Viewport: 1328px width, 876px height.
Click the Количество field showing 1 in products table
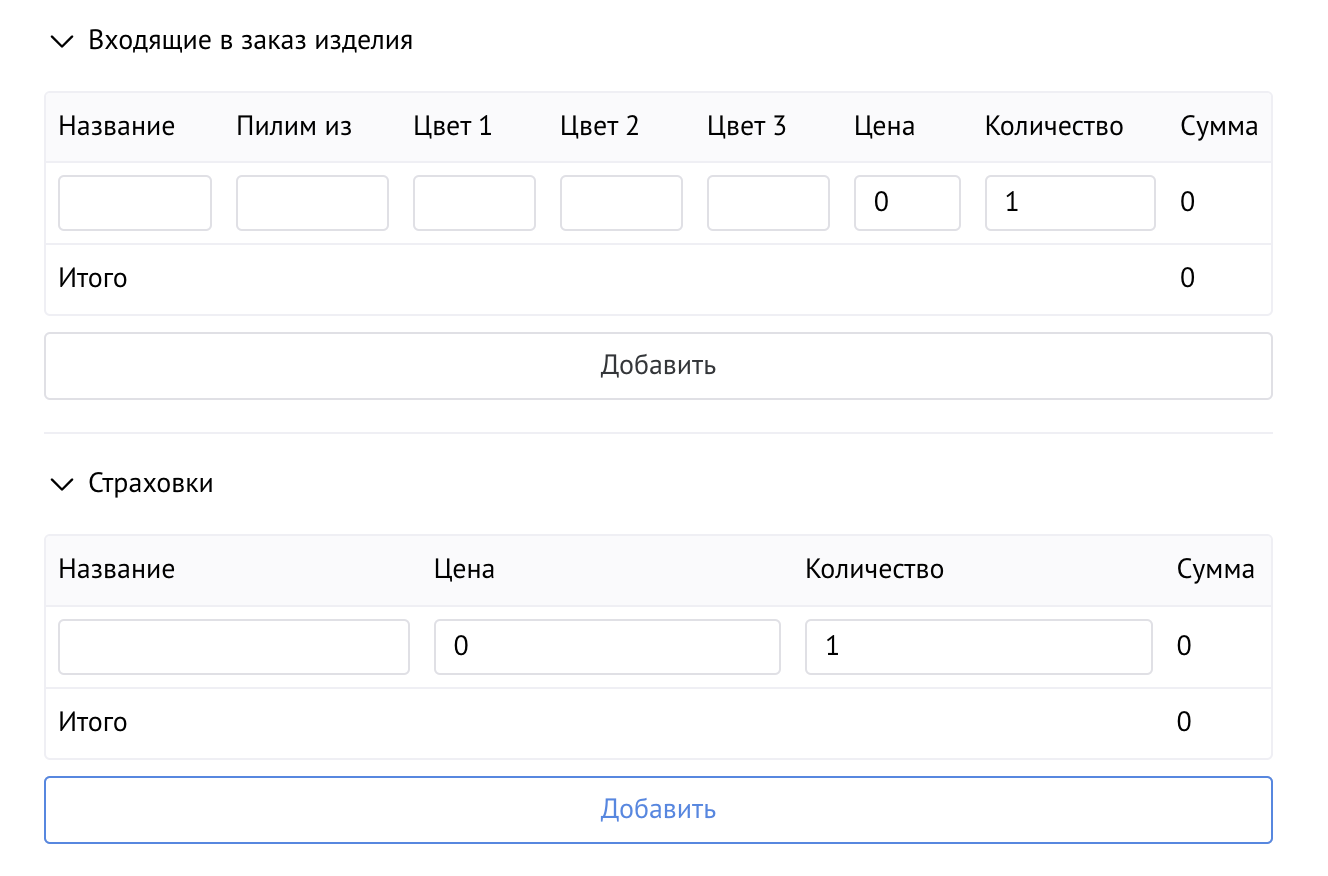1070,202
